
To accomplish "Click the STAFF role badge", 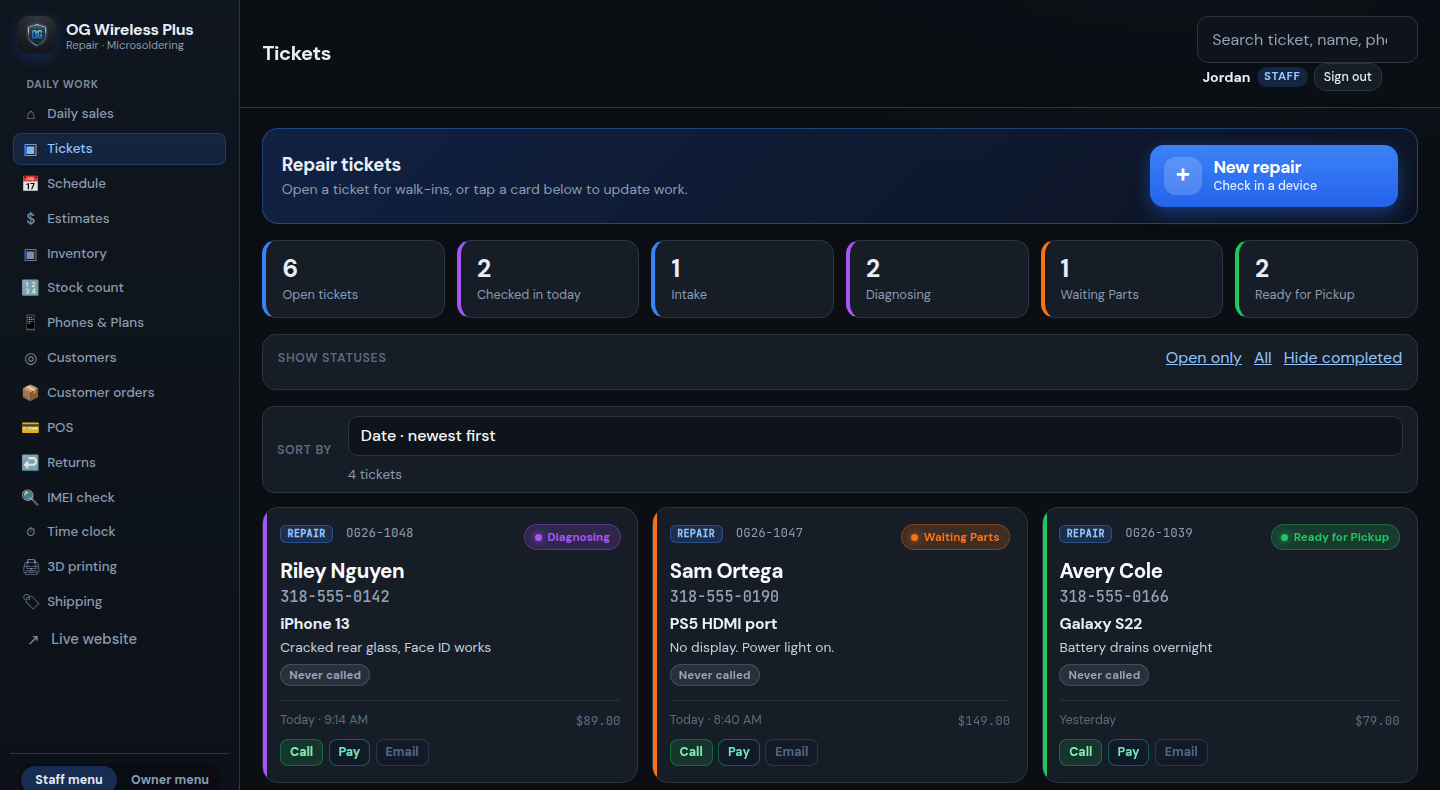I will (1282, 77).
